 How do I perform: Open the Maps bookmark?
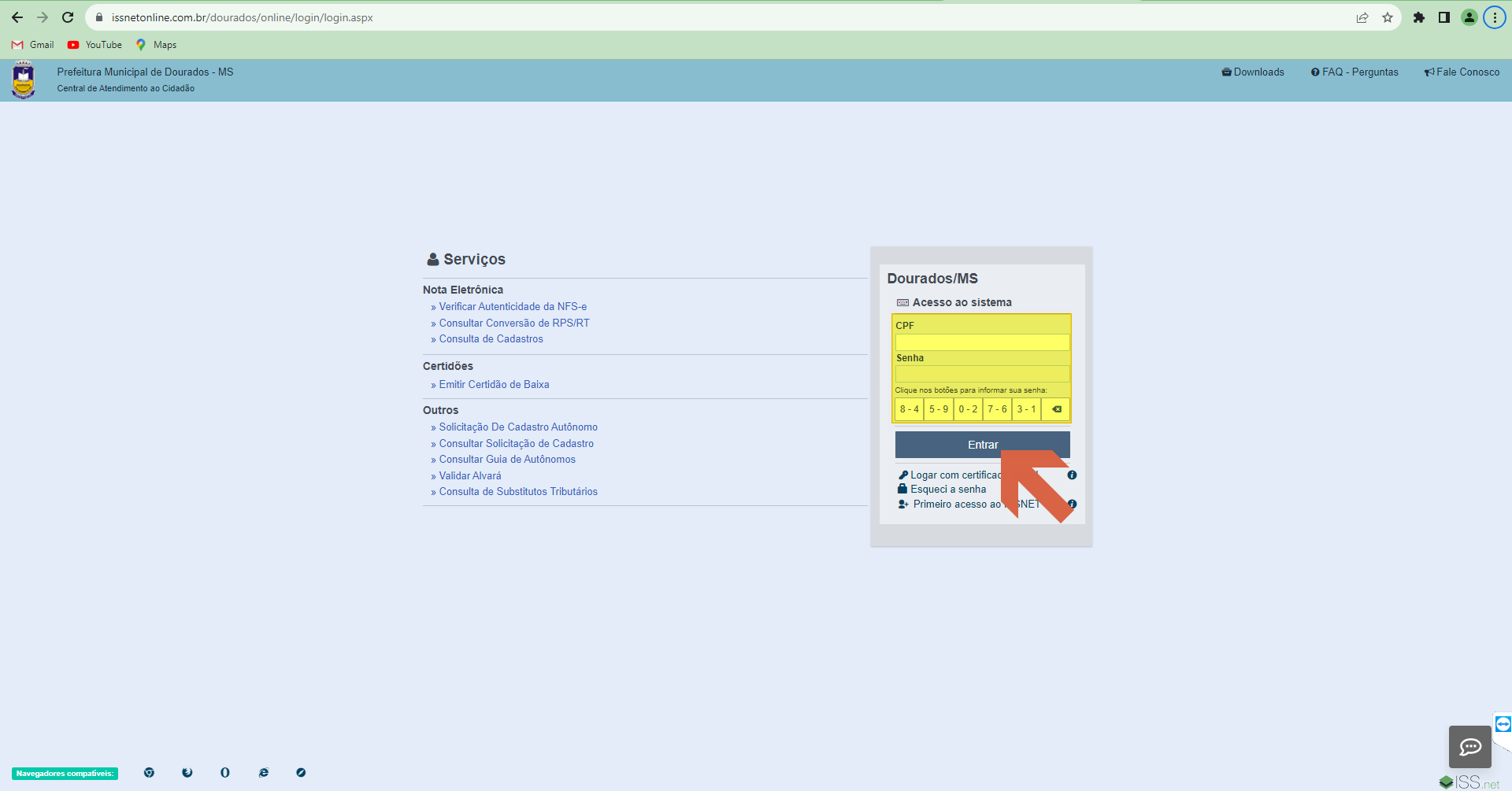pyautogui.click(x=156, y=45)
